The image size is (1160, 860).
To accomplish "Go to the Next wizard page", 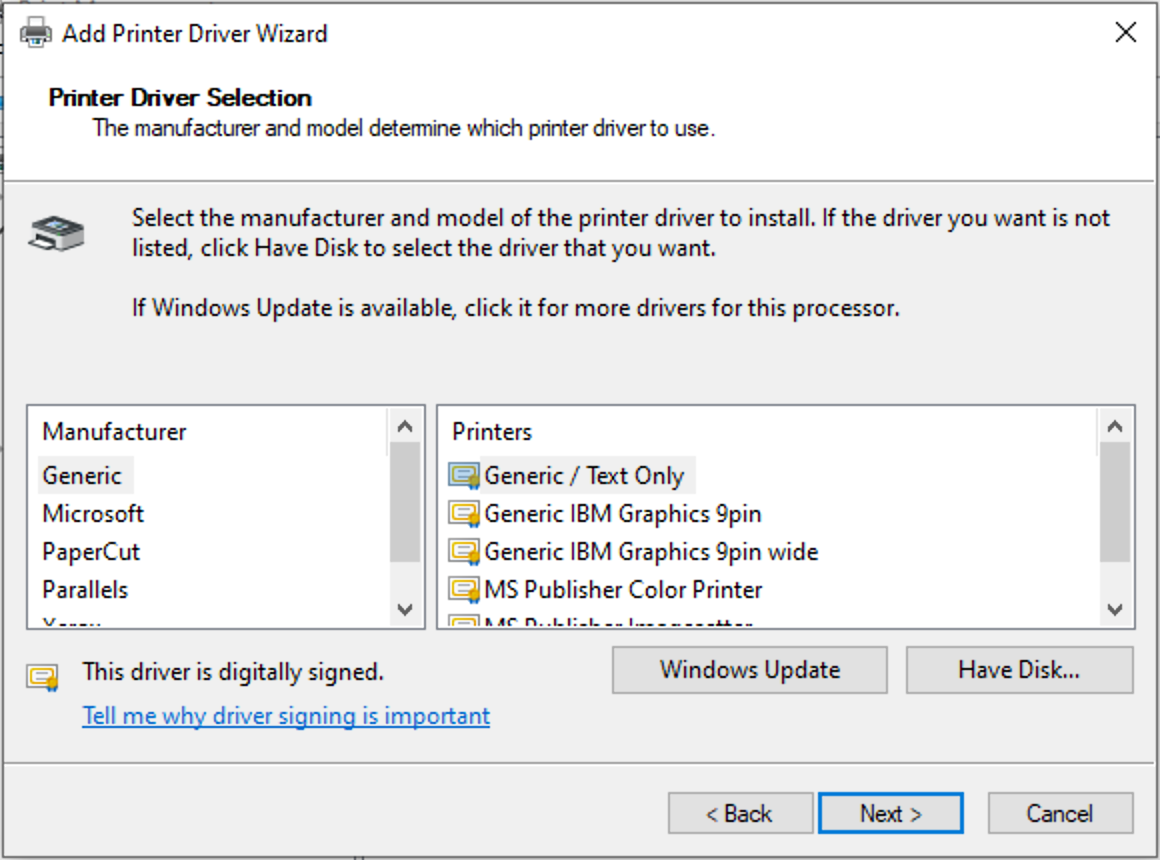I will click(x=891, y=813).
